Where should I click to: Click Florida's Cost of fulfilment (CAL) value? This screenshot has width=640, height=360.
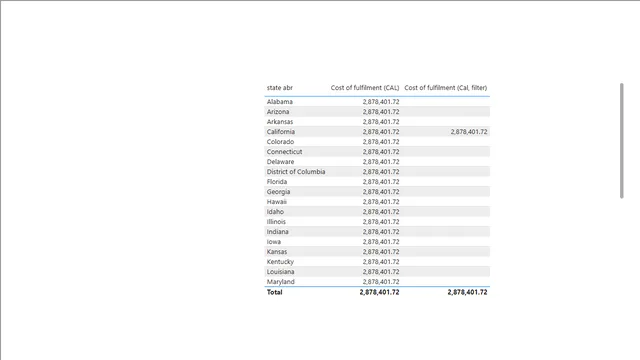[x=381, y=182]
